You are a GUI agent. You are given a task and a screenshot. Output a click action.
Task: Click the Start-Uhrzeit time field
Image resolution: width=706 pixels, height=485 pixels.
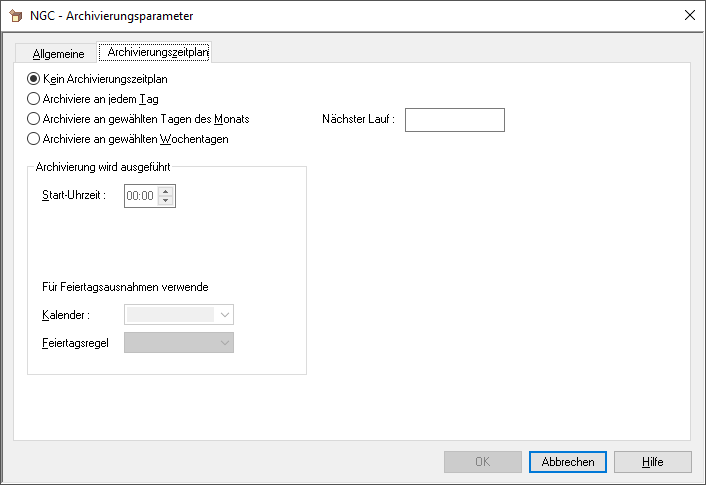(140, 196)
